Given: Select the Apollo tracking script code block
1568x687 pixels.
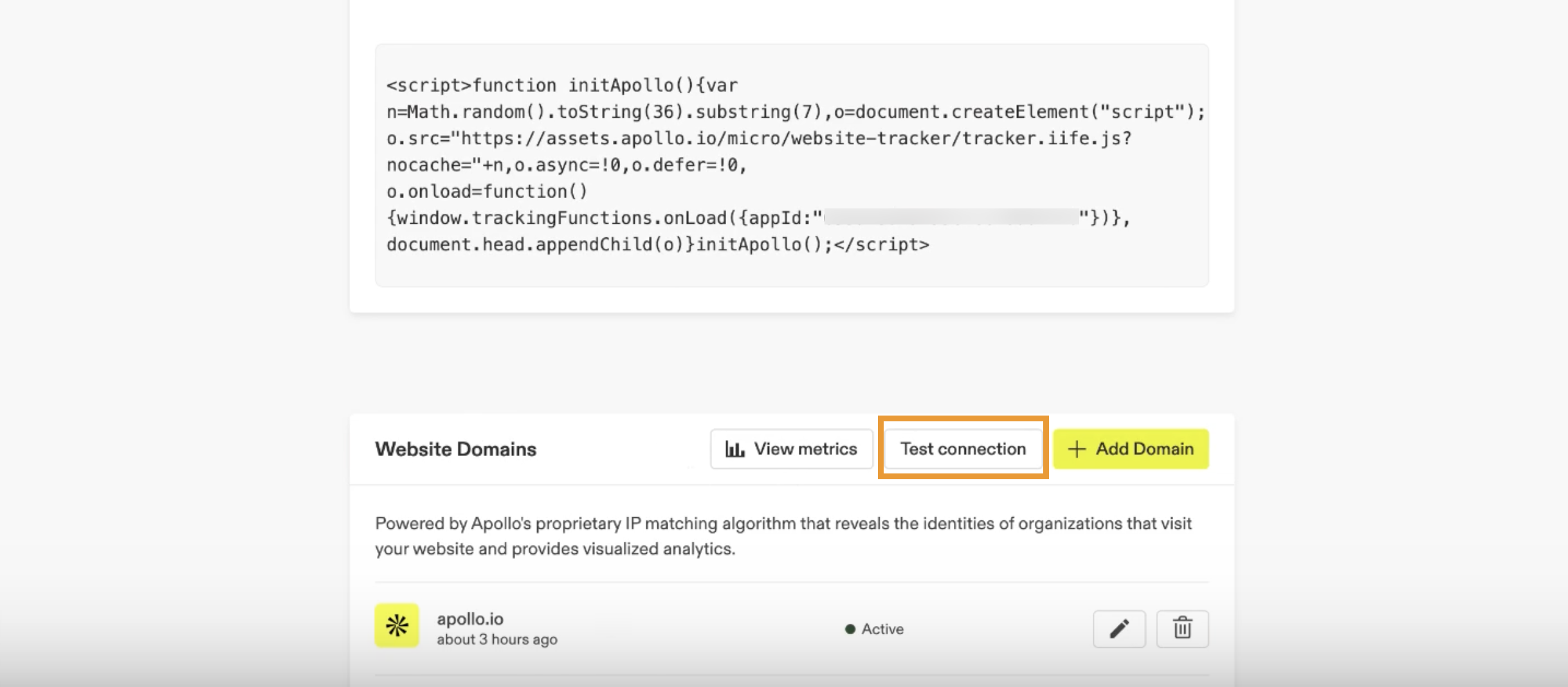Looking at the screenshot, I should 792,164.
